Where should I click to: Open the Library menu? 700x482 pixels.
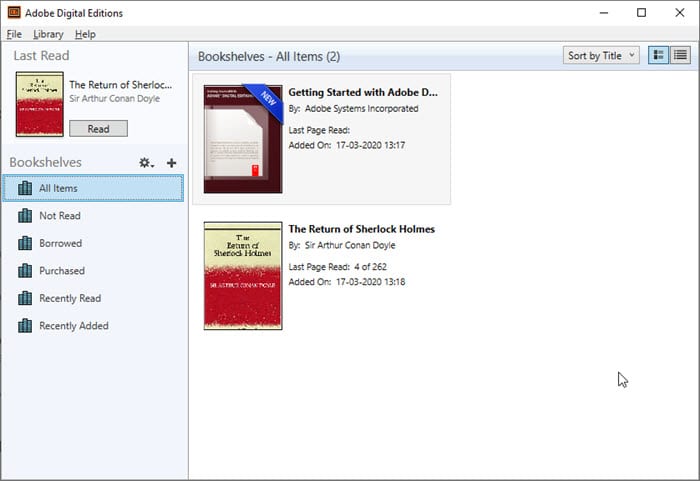(48, 34)
